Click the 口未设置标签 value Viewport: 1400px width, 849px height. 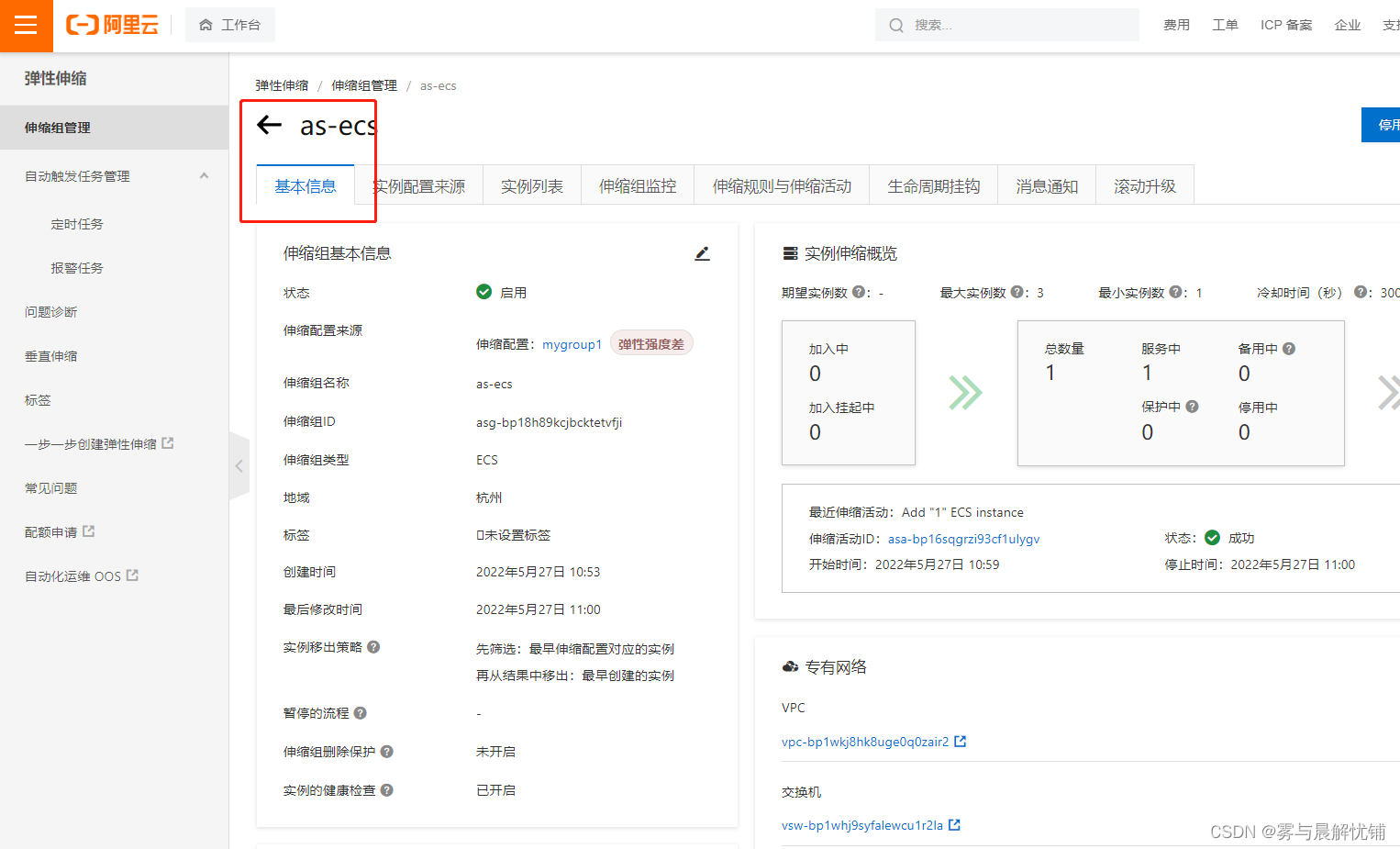pos(514,535)
